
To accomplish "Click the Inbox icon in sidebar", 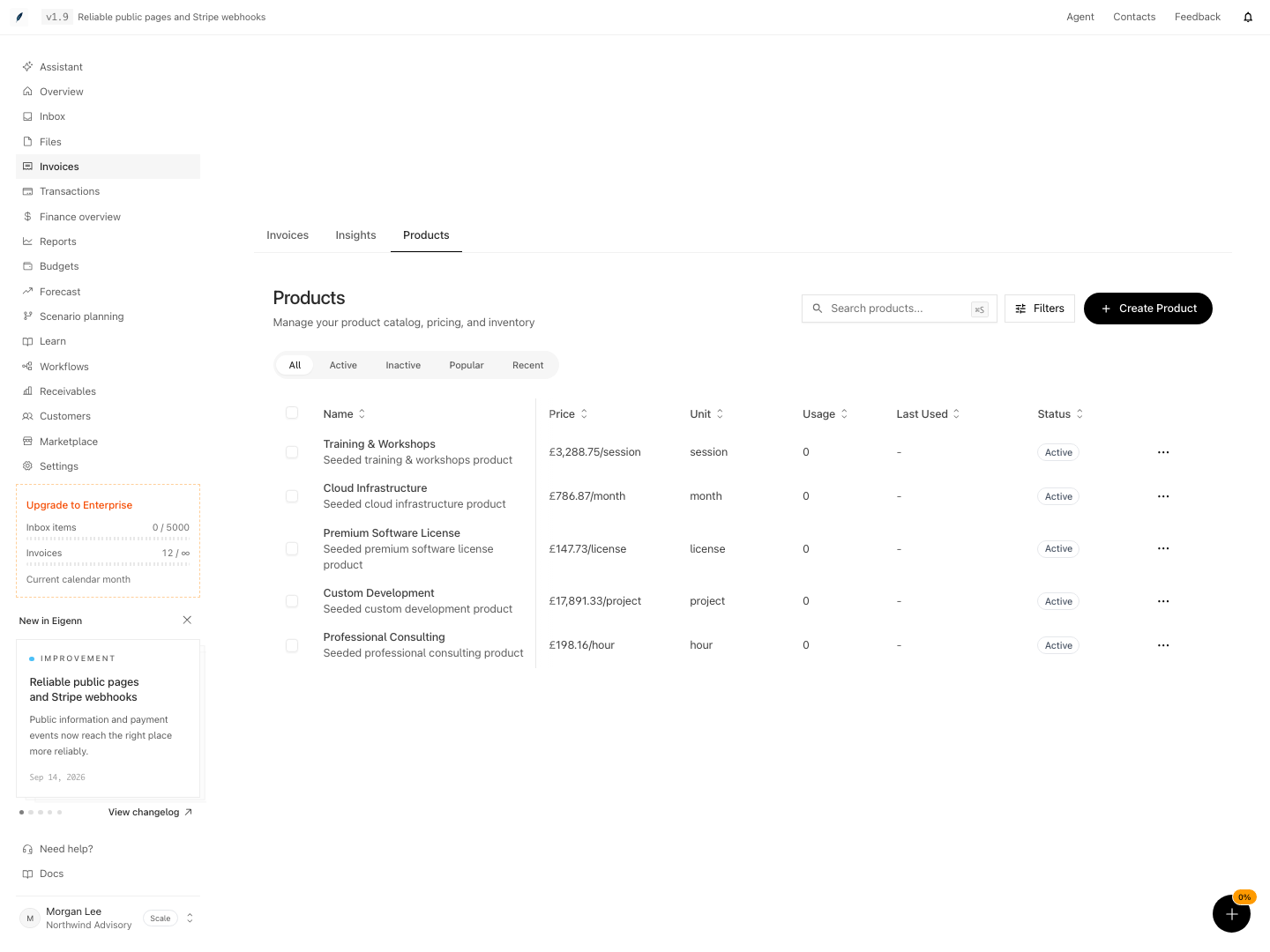I will 27,116.
